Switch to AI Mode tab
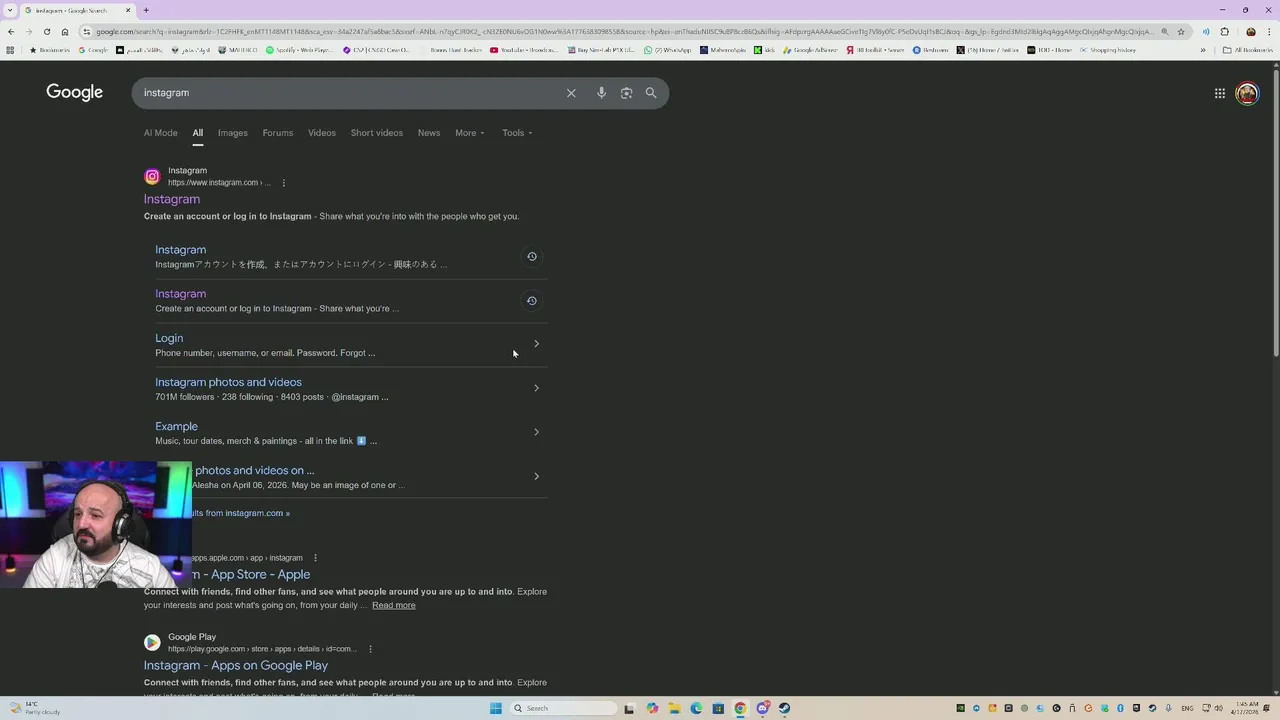 tap(160, 133)
